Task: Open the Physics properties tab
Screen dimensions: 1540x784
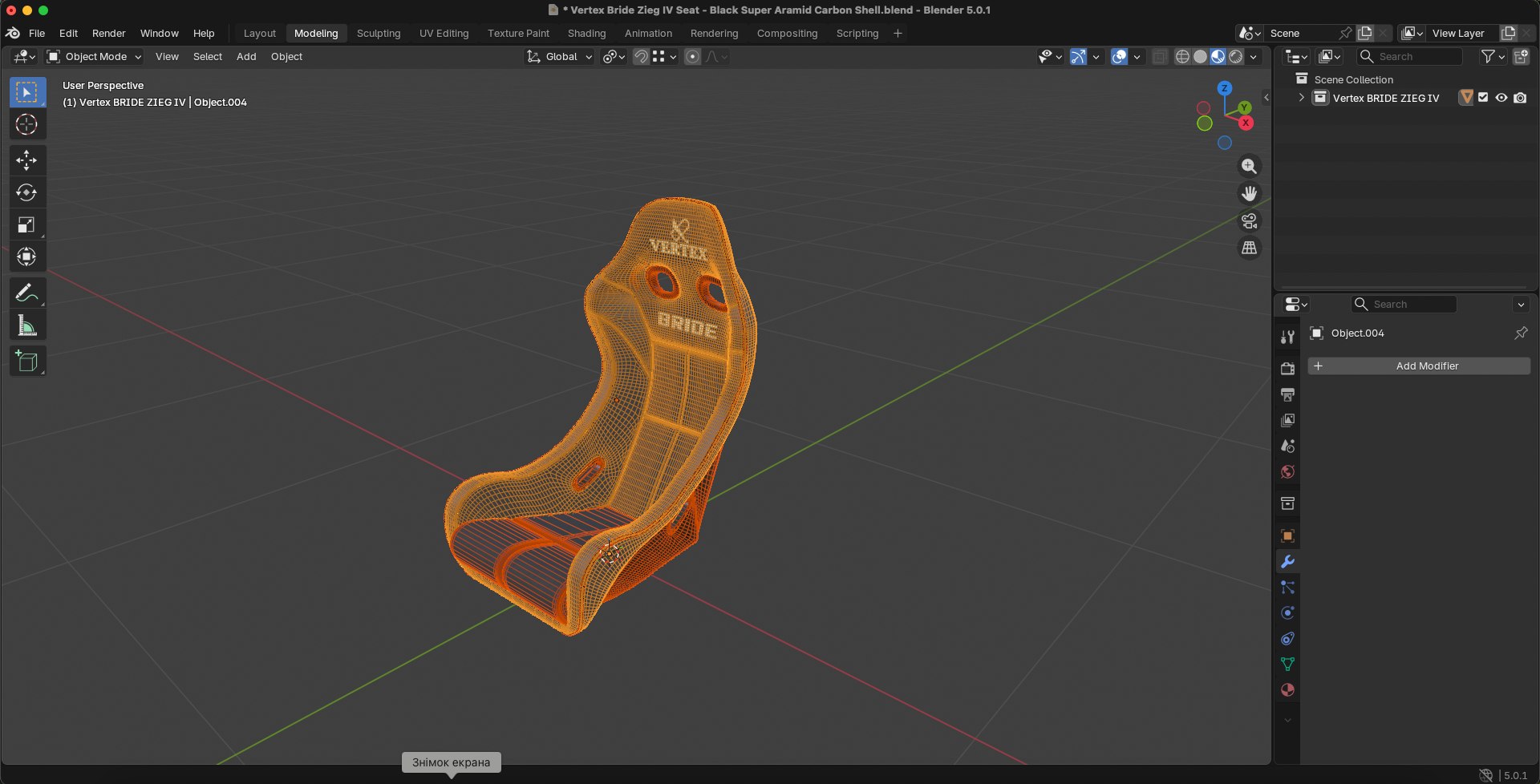Action: 1287,613
